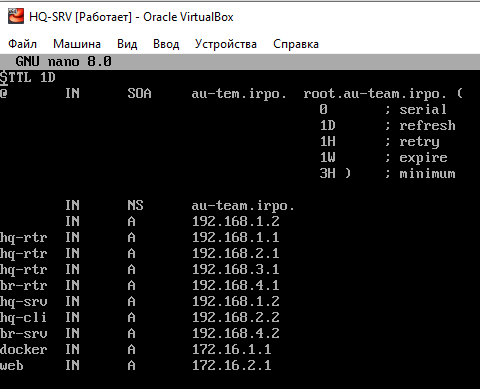Click the serial value 0
The width and height of the screenshot is (480, 389).
pyautogui.click(x=323, y=109)
